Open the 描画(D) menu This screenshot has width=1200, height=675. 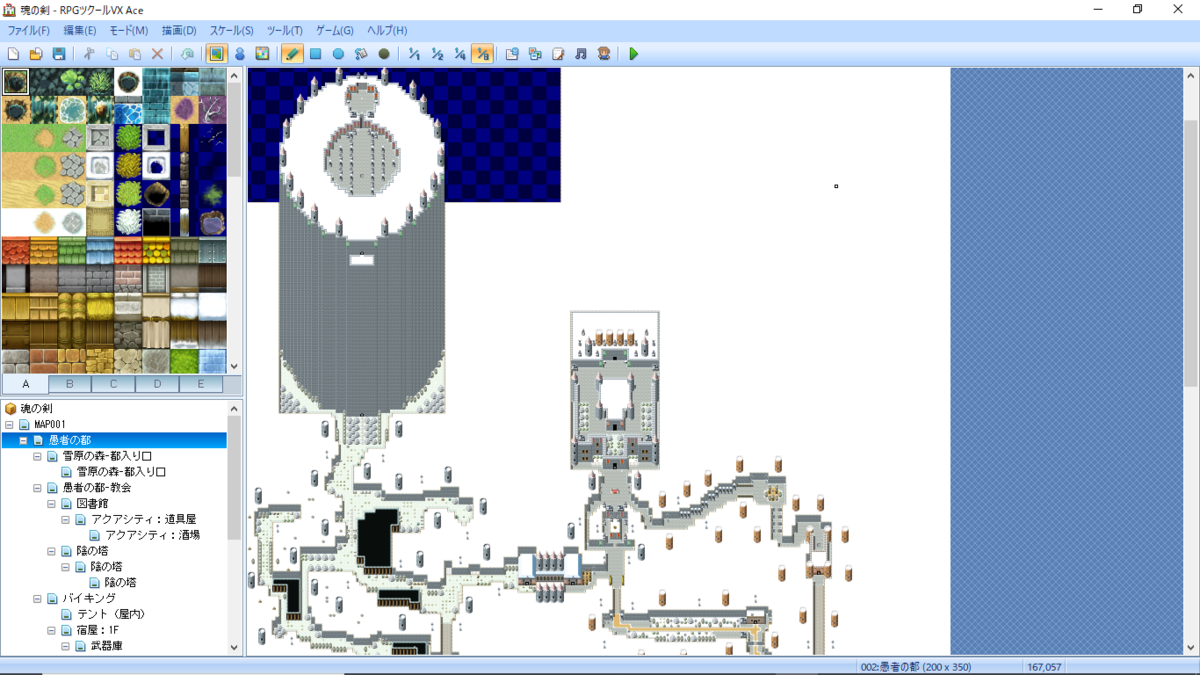coord(179,31)
